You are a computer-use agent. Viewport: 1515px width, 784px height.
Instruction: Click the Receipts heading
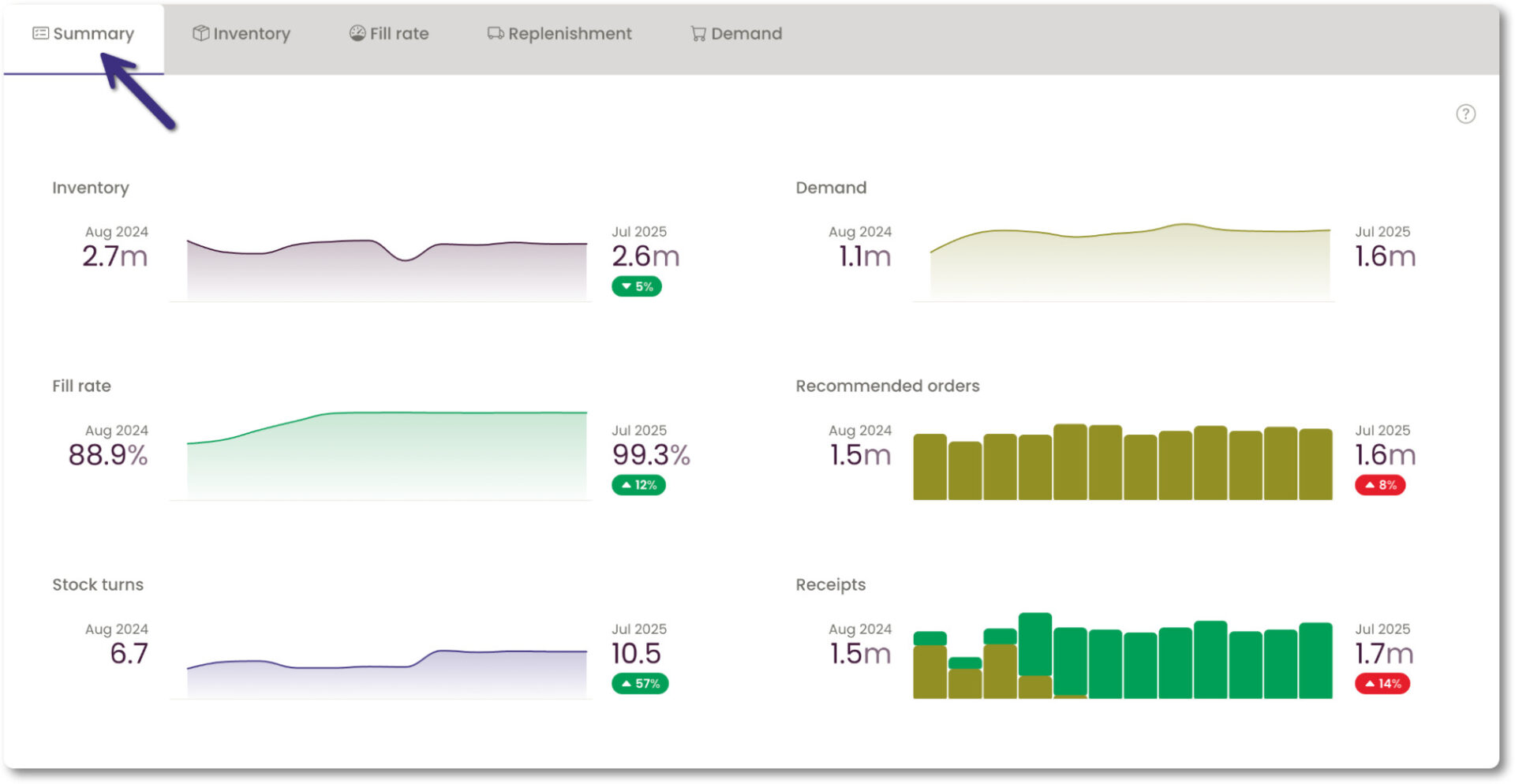(x=831, y=584)
